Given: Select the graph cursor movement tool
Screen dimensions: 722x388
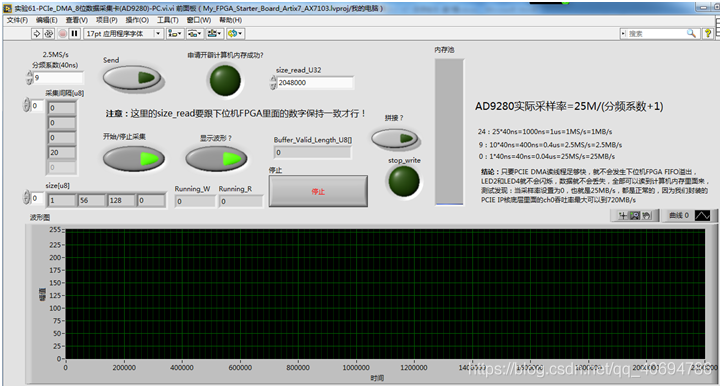Looking at the screenshot, I should click(x=623, y=215).
